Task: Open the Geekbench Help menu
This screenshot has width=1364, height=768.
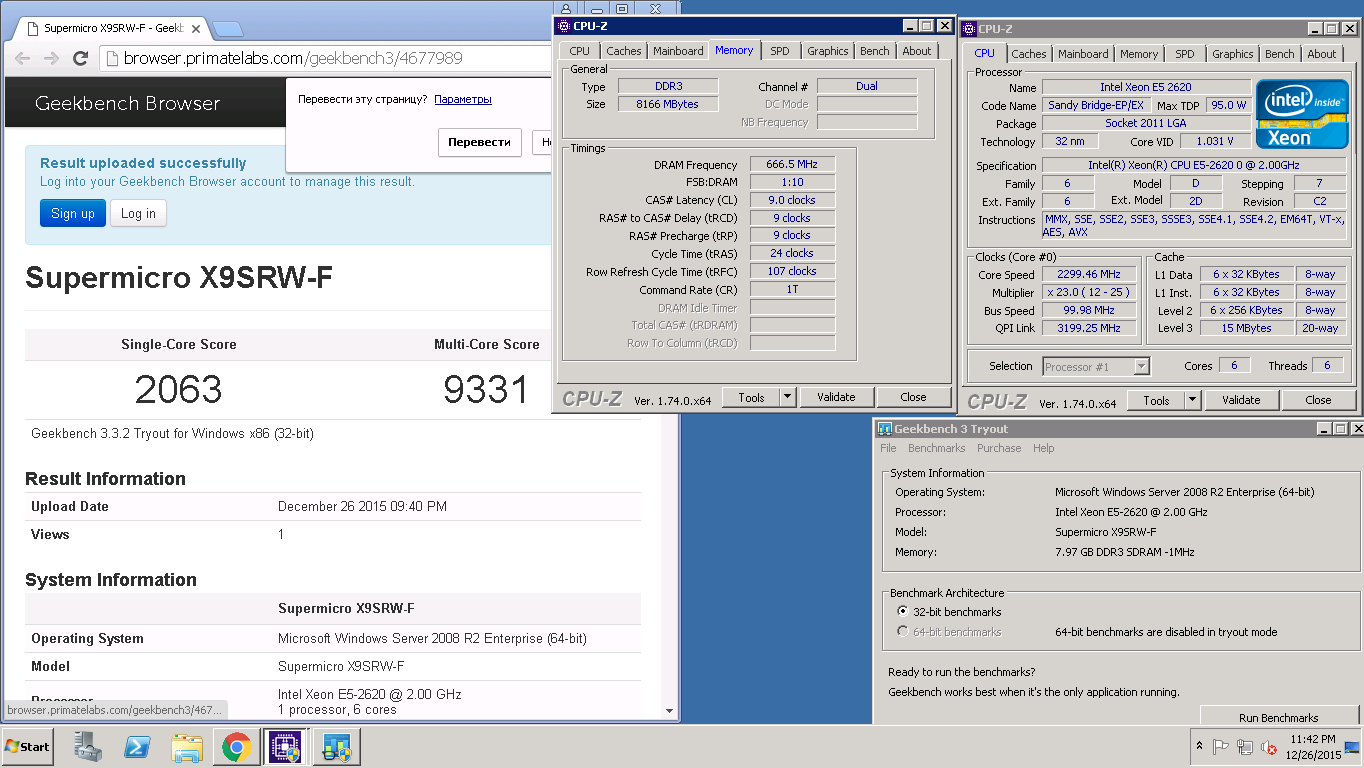Action: [1043, 449]
